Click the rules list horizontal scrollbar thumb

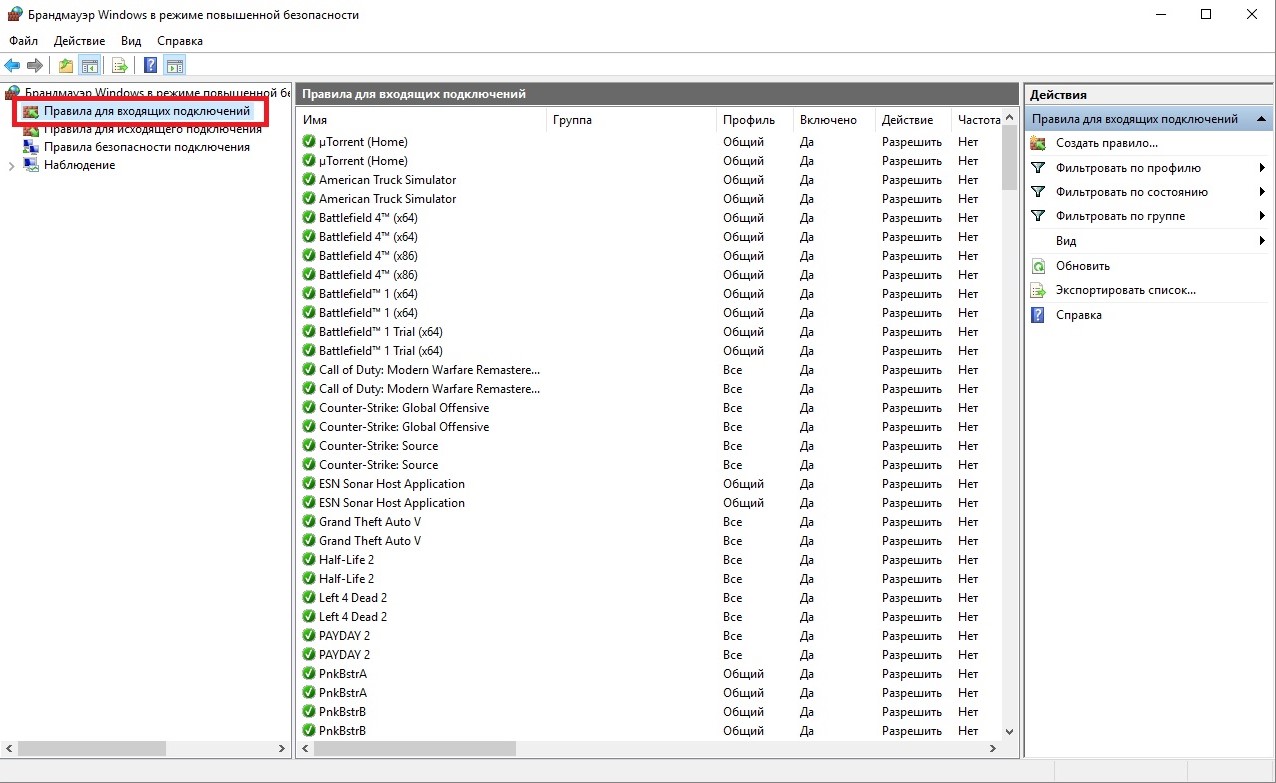coord(415,748)
